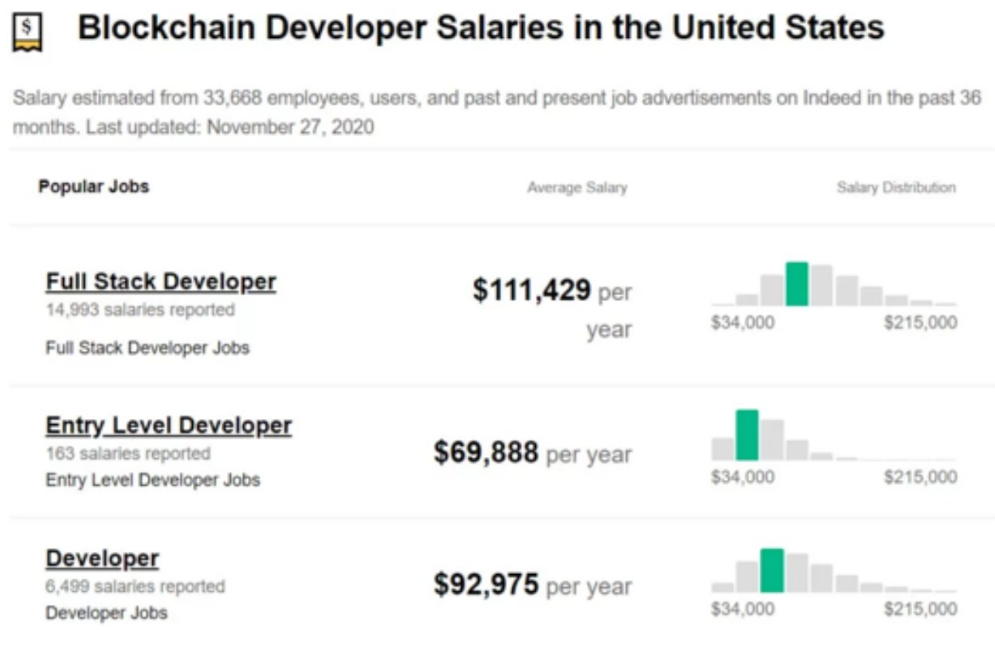The image size is (995, 647).
Task: Open the Developer job title link
Action: tap(102, 558)
